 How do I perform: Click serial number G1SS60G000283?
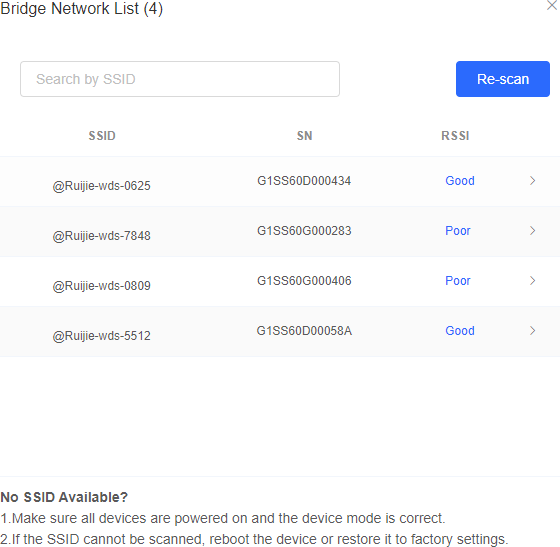click(304, 231)
